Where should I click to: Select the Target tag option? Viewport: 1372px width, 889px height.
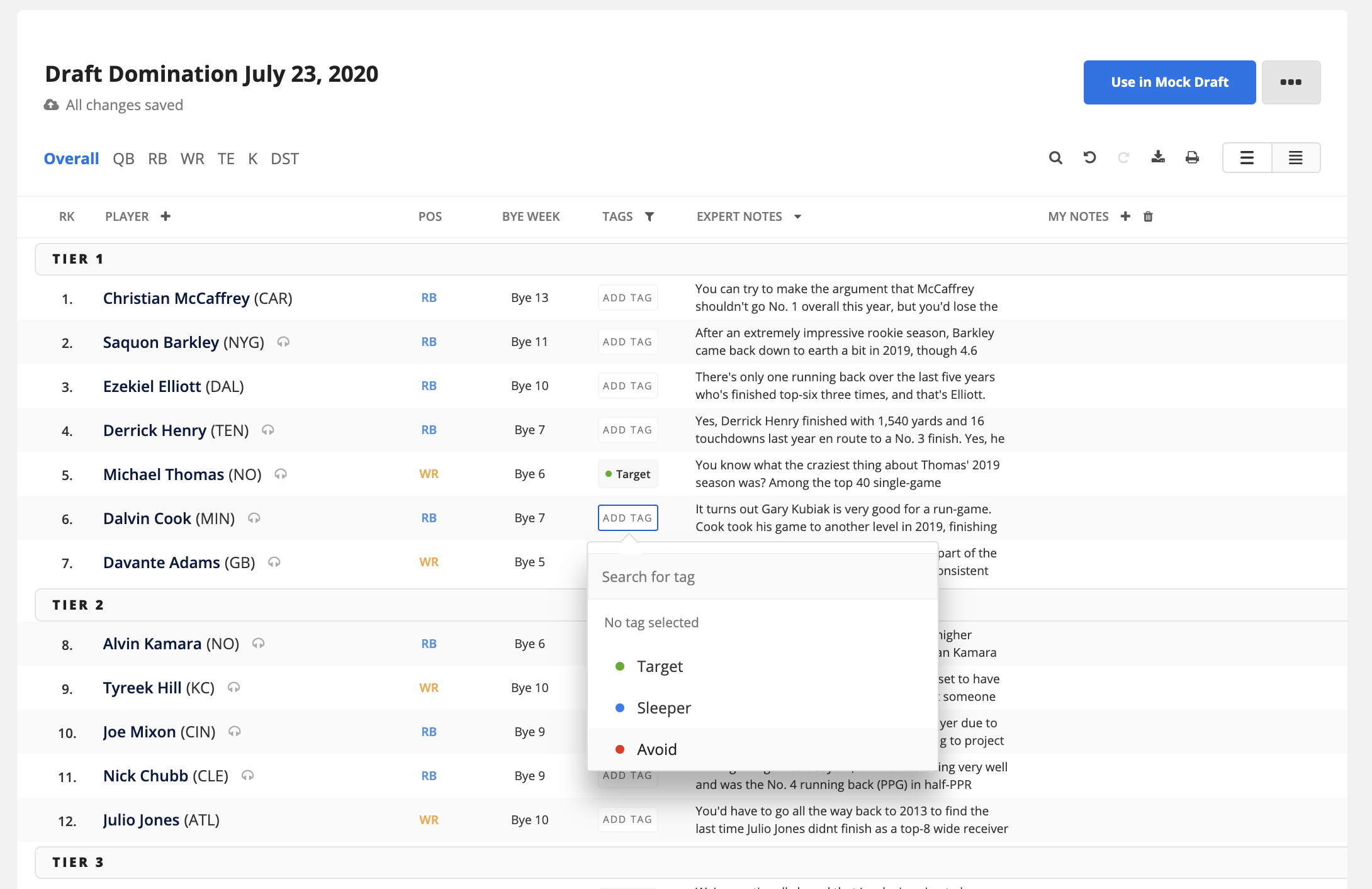[659, 666]
